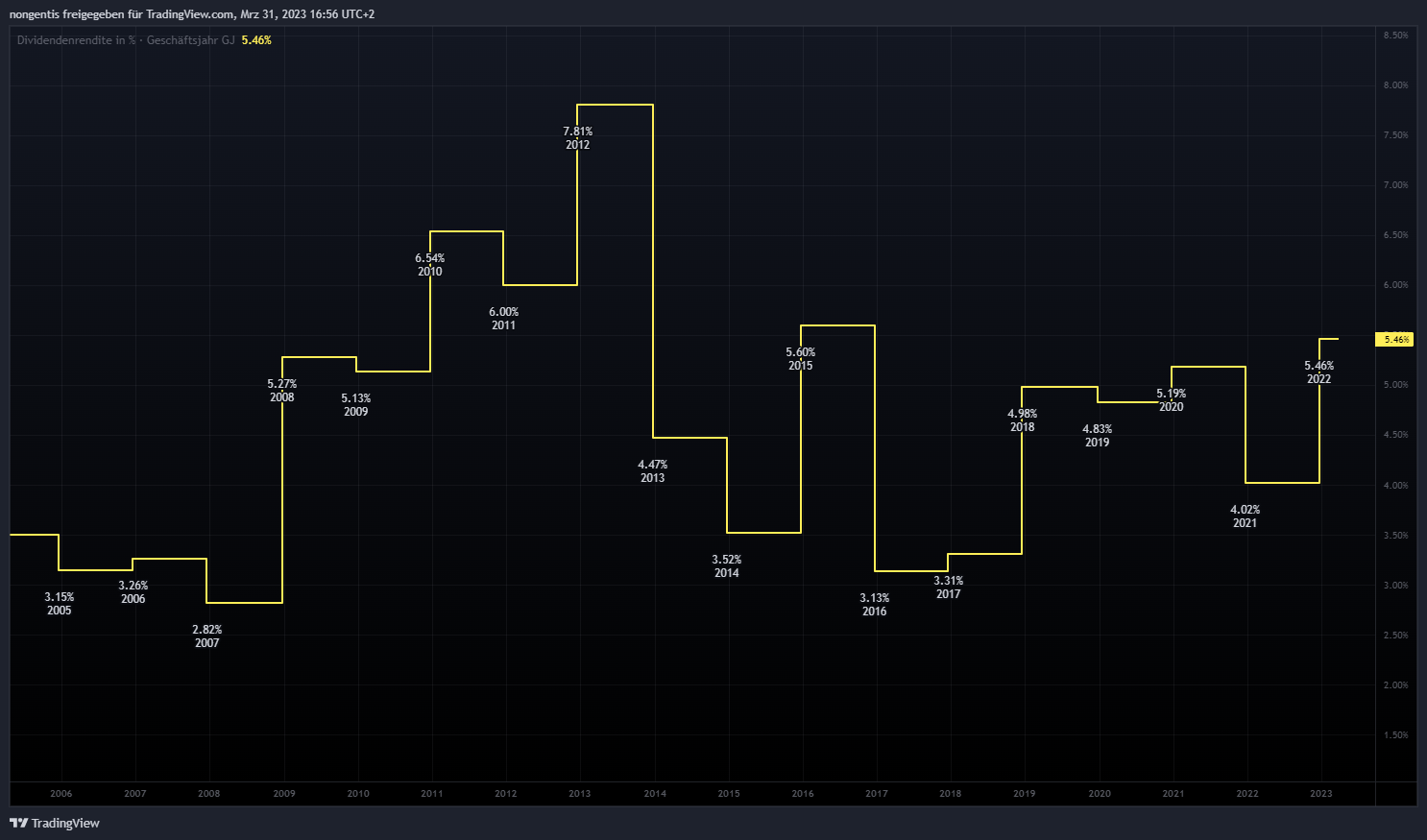The height and width of the screenshot is (840, 1427).
Task: Click the 5.46% 2022 data label
Action: (x=1318, y=372)
